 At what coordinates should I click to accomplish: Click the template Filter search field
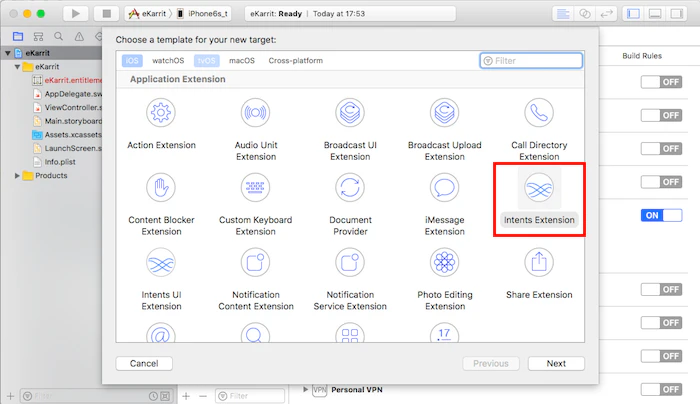[531, 61]
